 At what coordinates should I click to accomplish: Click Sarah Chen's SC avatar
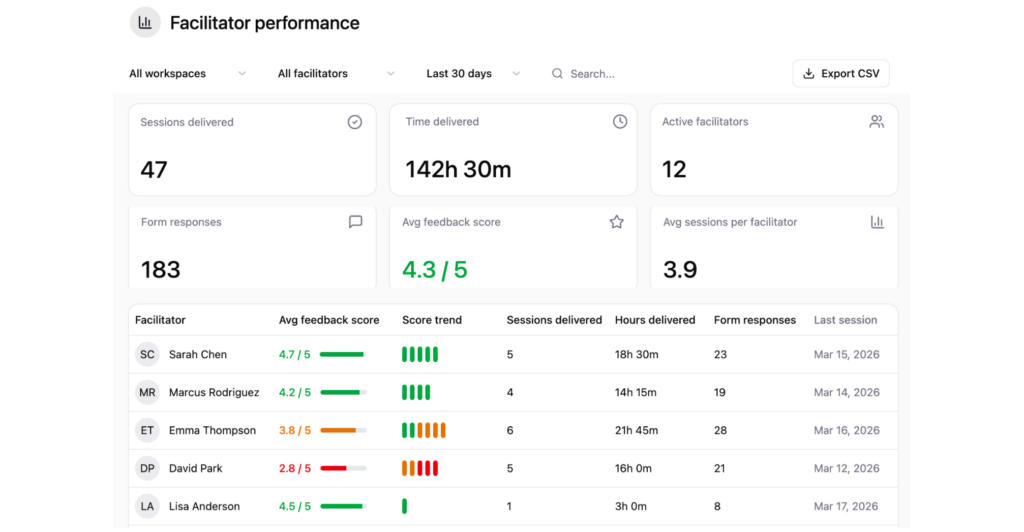pos(147,355)
